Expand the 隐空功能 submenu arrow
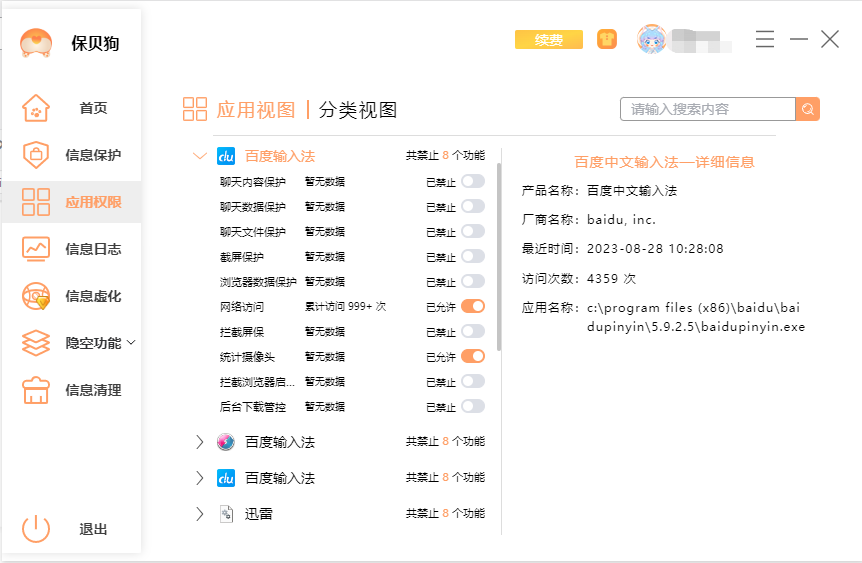The image size is (862, 563). click(x=131, y=343)
